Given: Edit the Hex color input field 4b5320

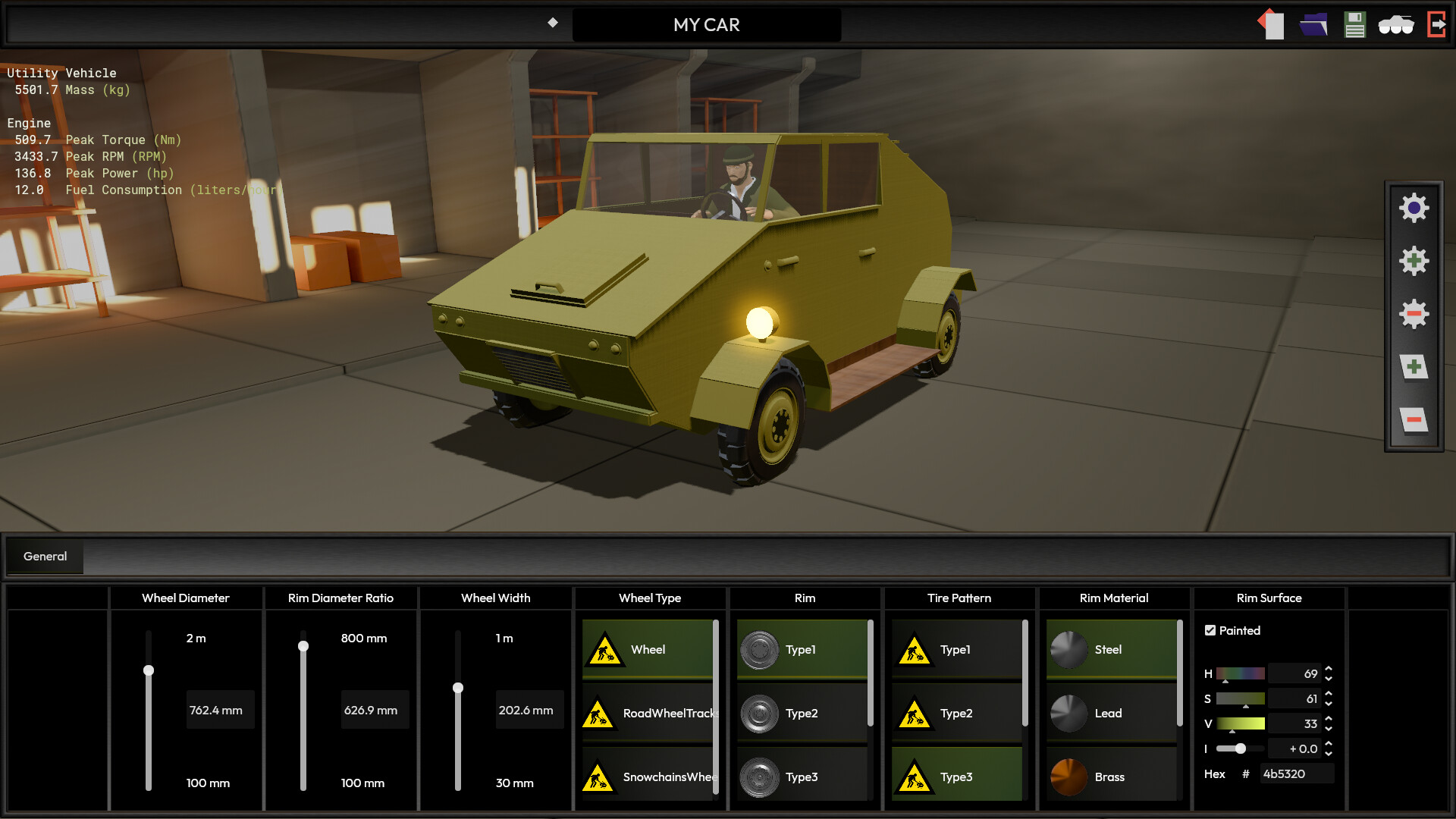Looking at the screenshot, I should pos(1297,773).
